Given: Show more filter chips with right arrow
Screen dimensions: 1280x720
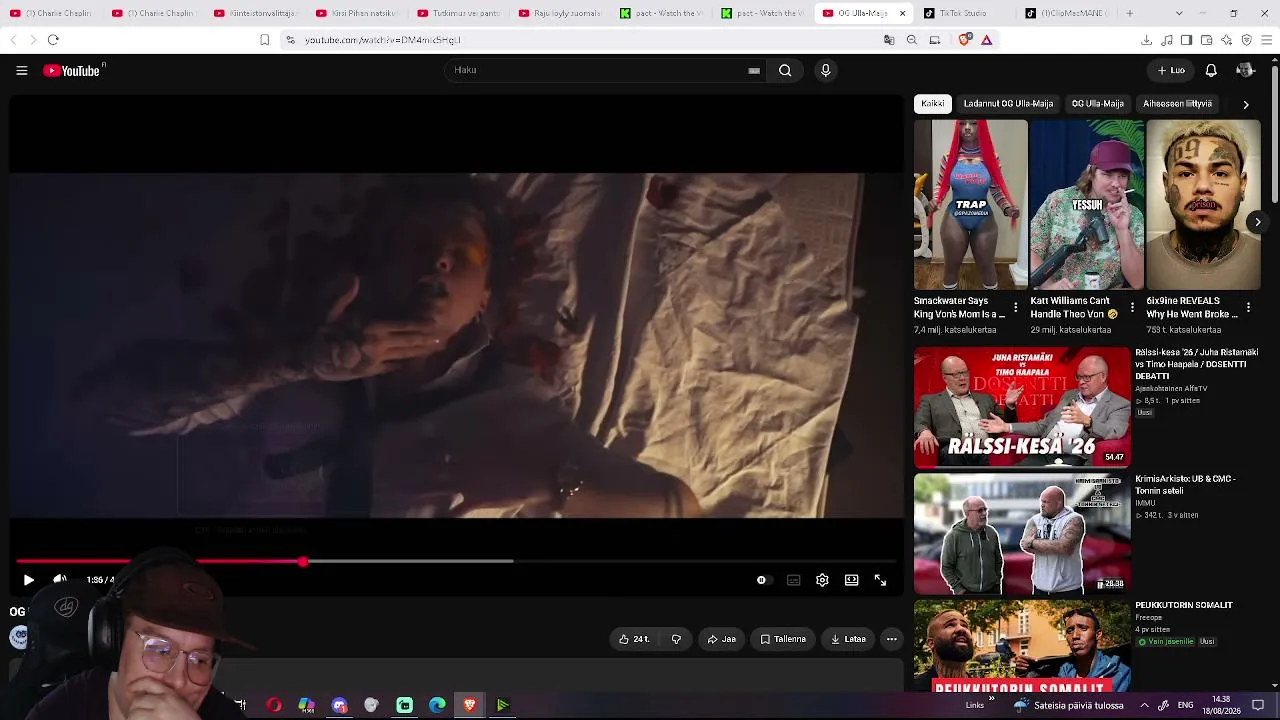Looking at the screenshot, I should coord(1246,104).
